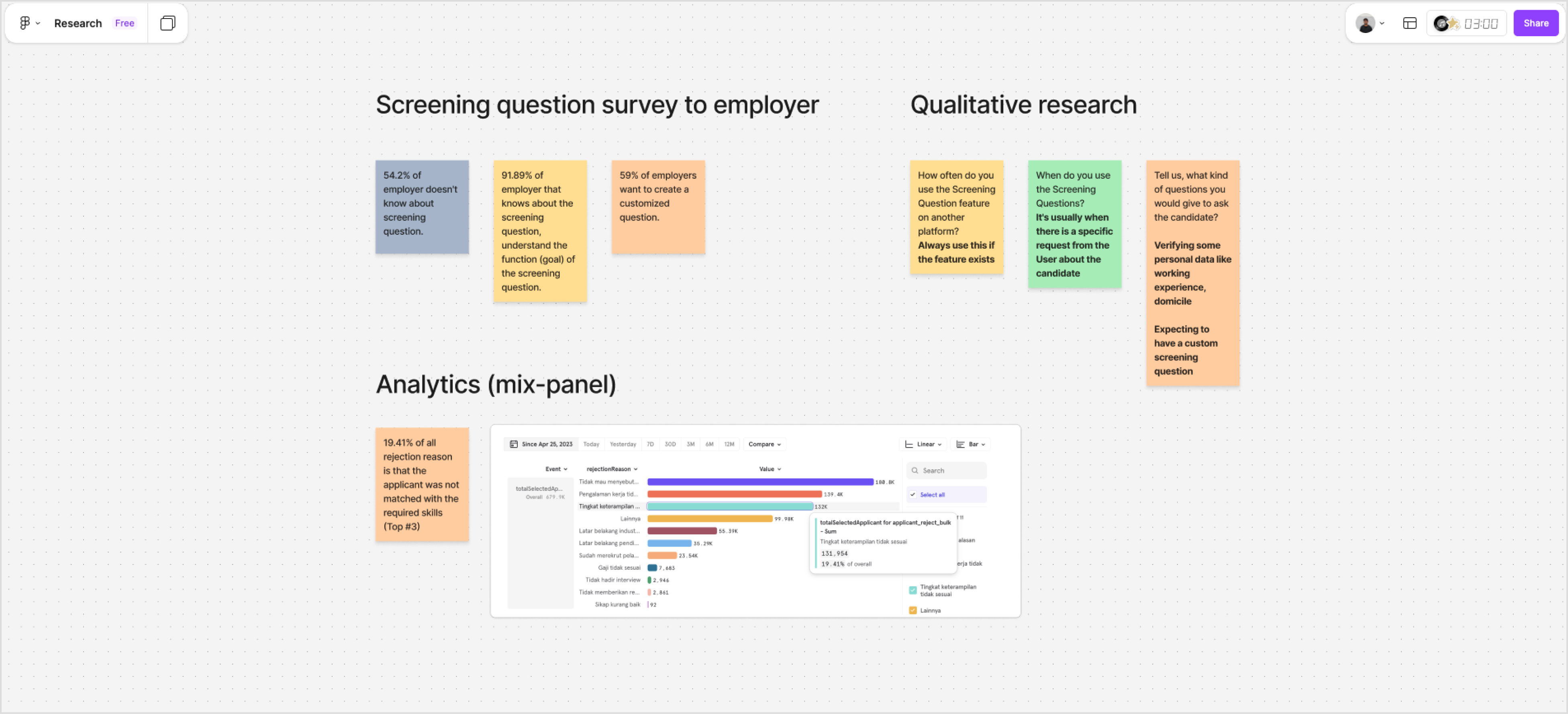Click the user profile avatar
Image resolution: width=1568 pixels, height=714 pixels.
[x=1365, y=23]
